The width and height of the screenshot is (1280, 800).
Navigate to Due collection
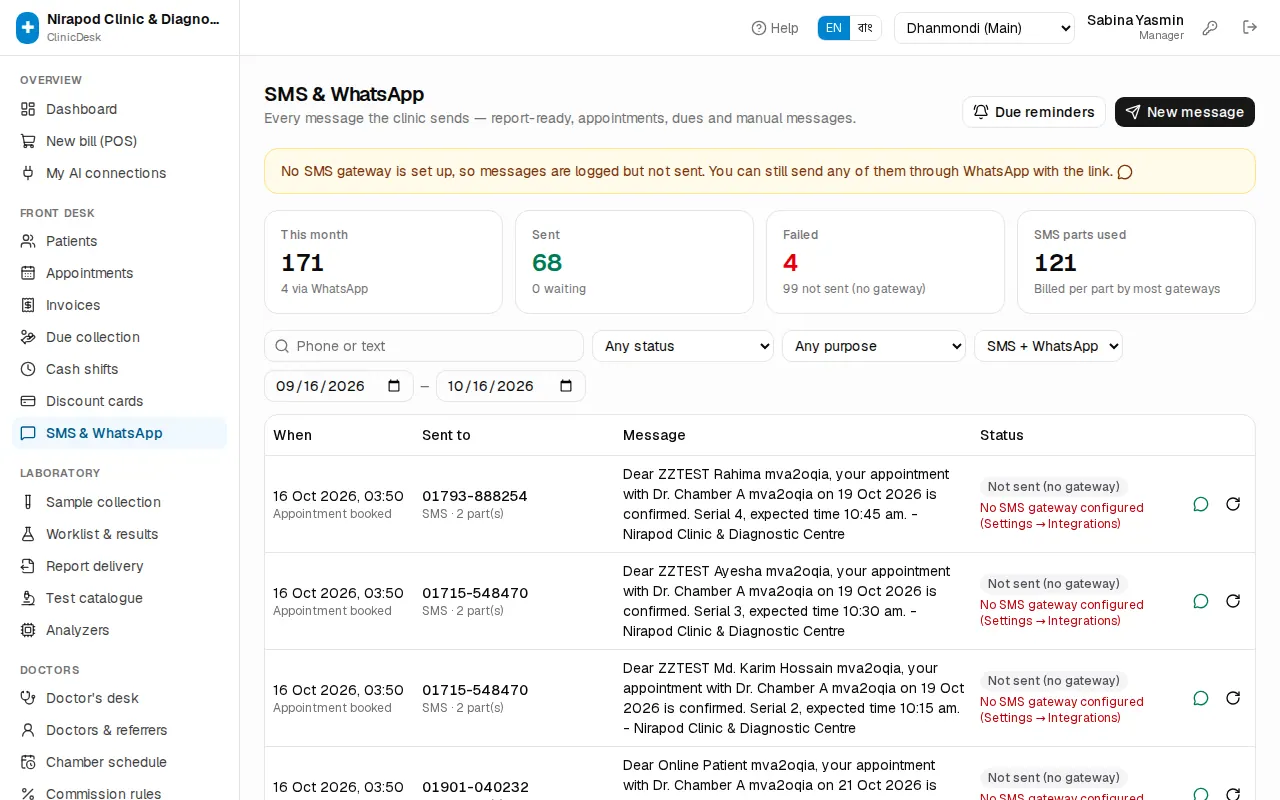click(120, 337)
